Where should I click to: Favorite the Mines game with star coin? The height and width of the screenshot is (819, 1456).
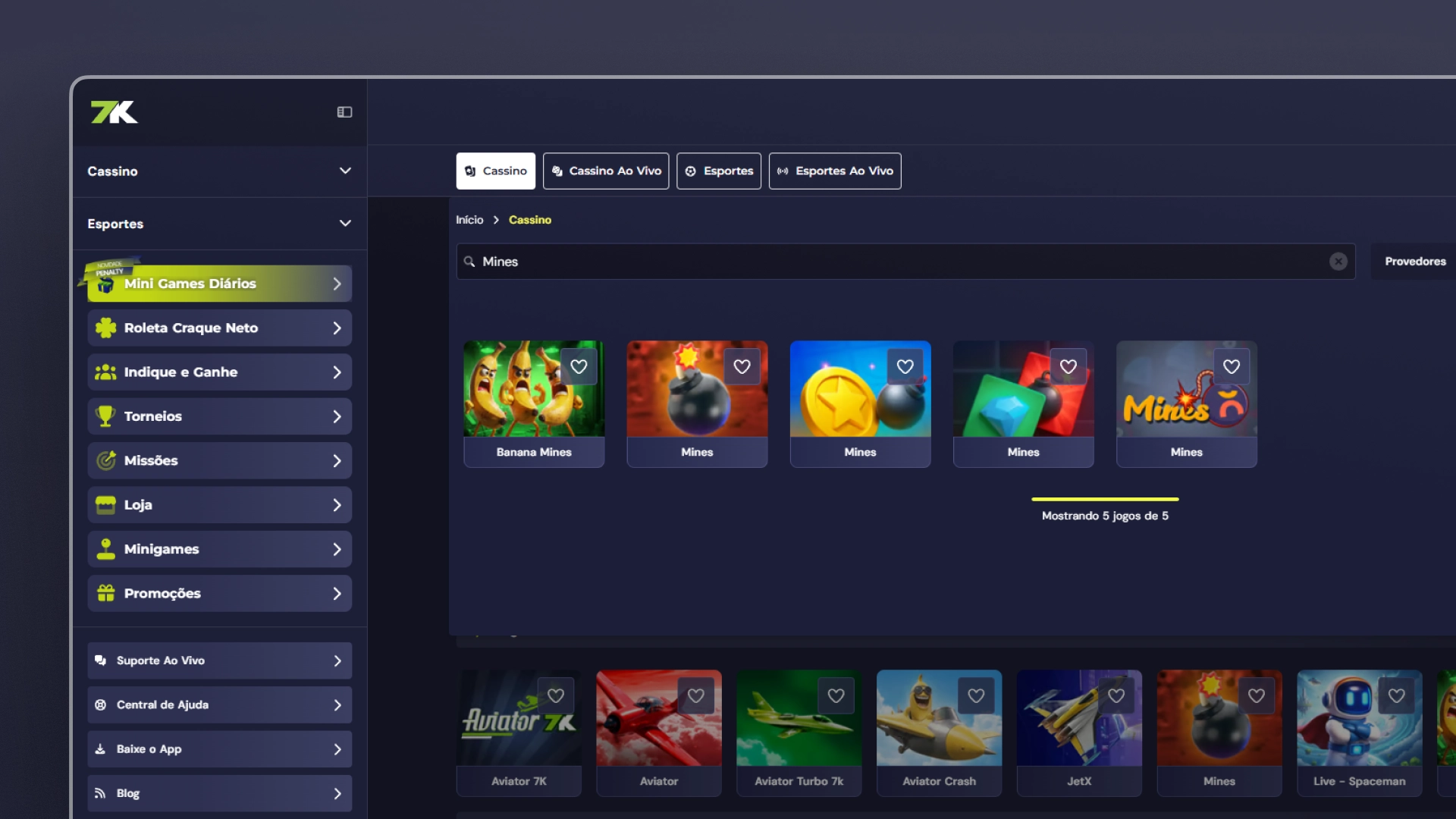pos(905,367)
